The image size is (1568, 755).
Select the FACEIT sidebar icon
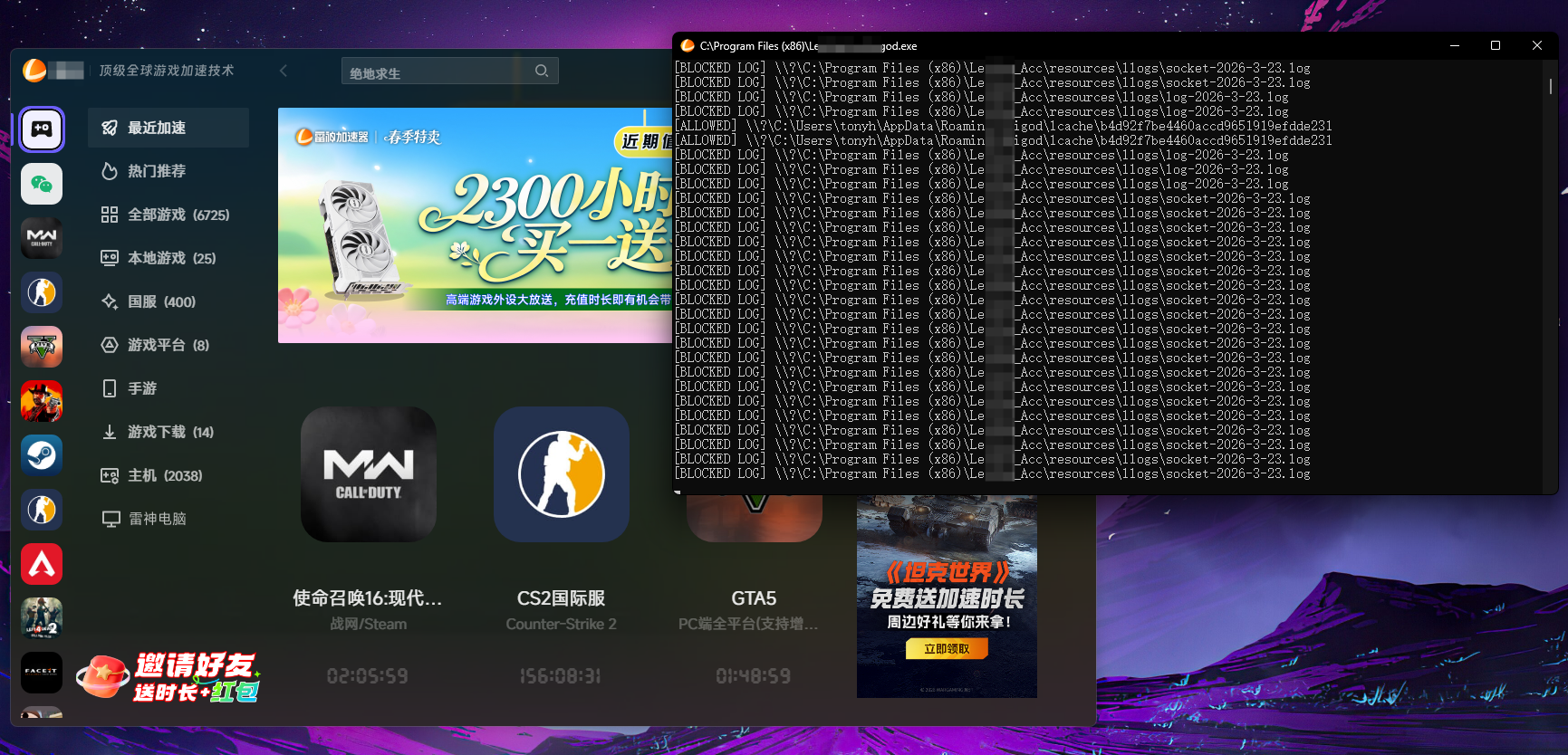coord(42,673)
